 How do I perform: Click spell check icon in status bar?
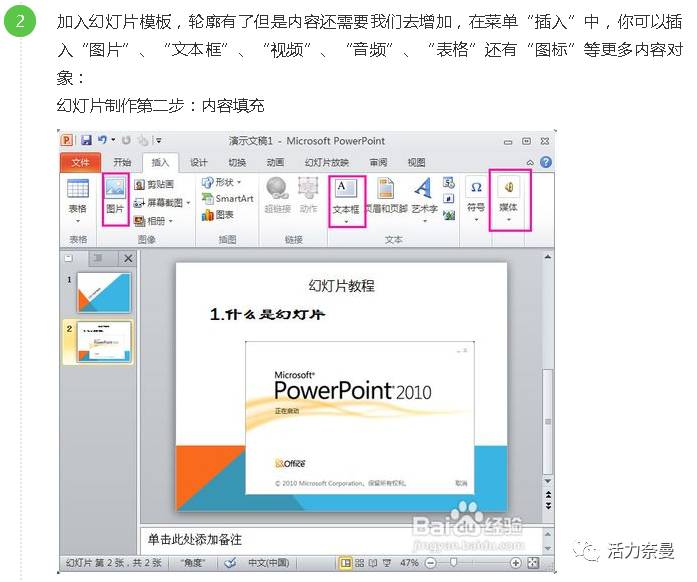pos(230,563)
